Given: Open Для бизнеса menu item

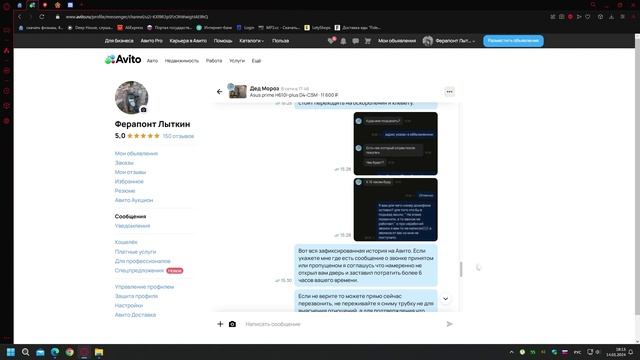Looking at the screenshot, I should click(119, 41).
